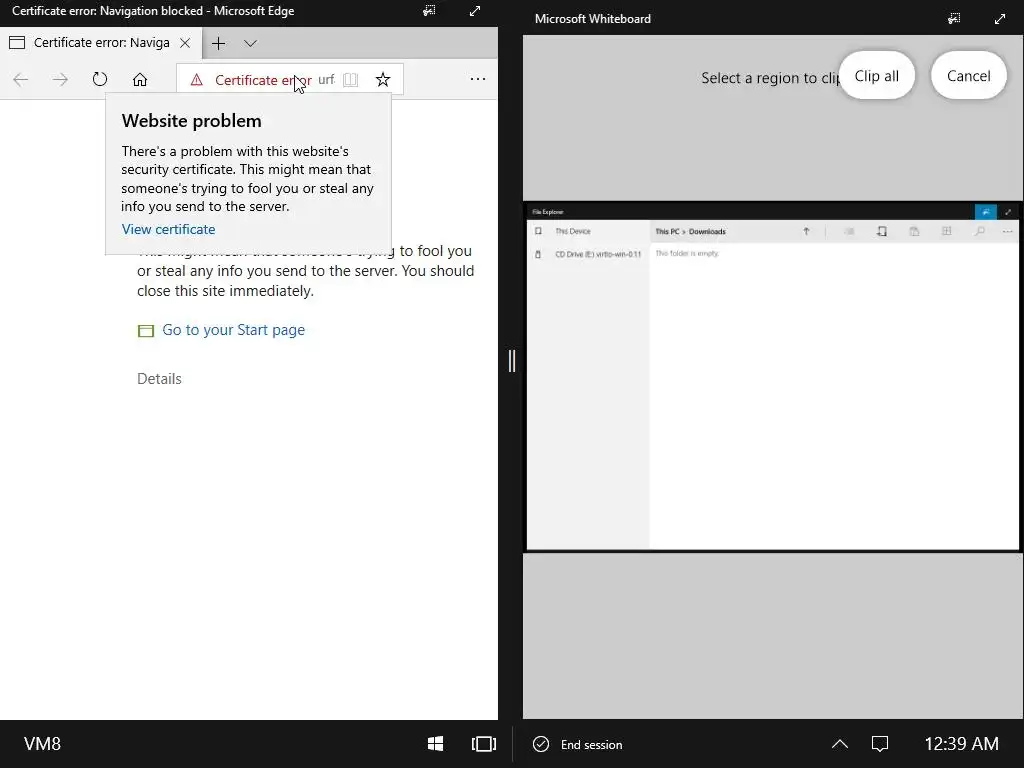The height and width of the screenshot is (768, 1024).
Task: Open File Explorer more options
Action: [x=1008, y=231]
